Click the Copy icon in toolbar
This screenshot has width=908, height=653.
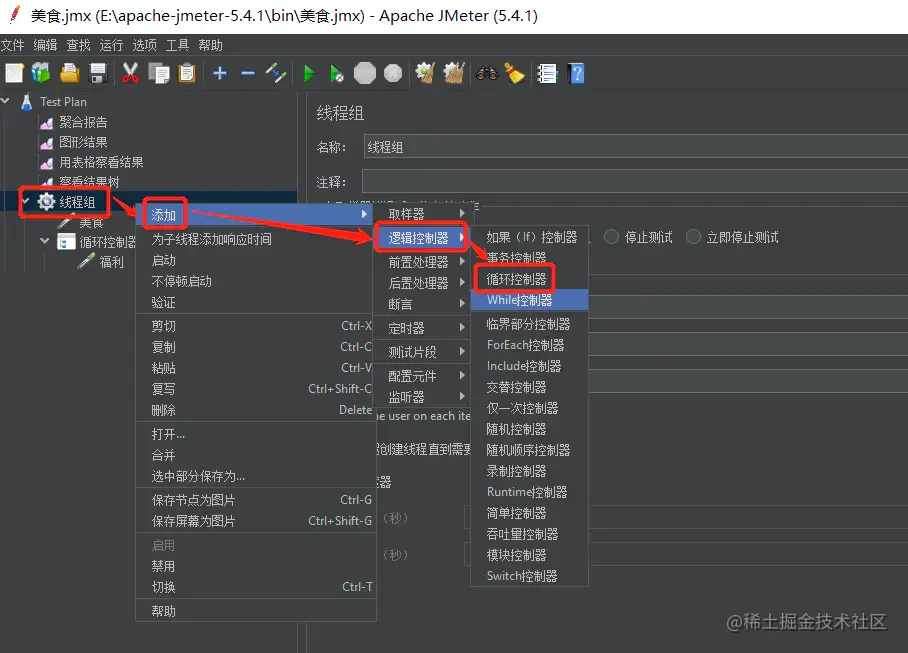tap(159, 74)
